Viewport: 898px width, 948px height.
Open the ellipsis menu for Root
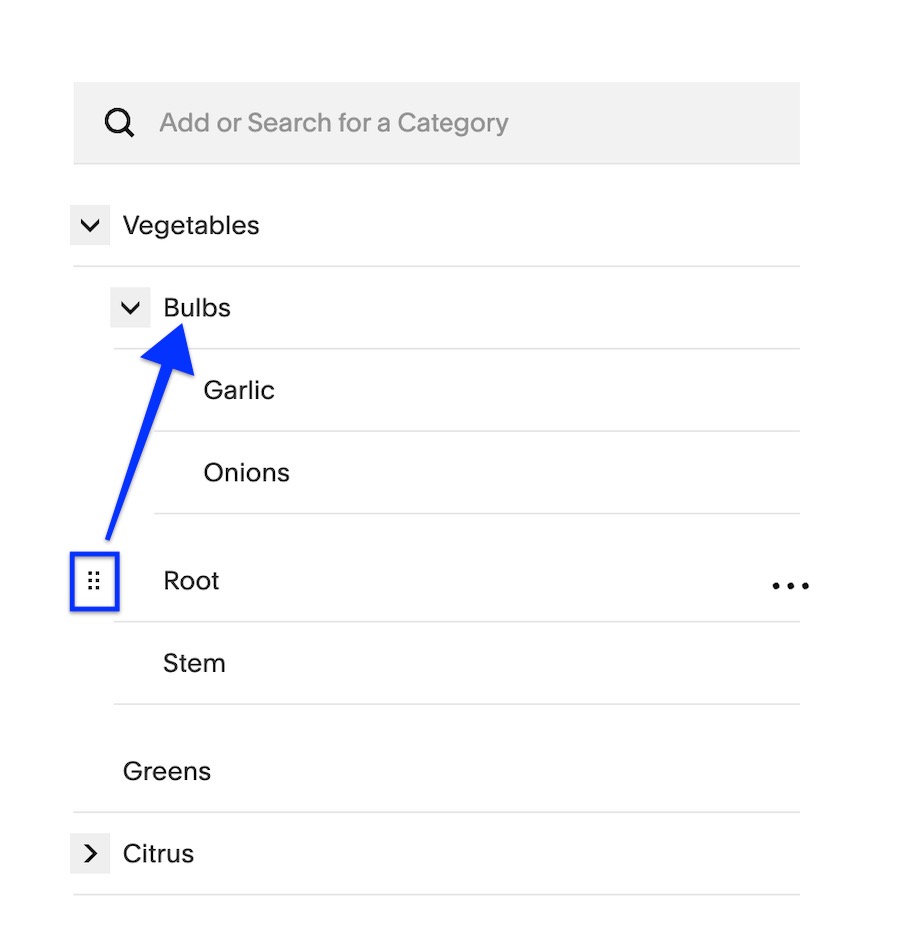tap(790, 585)
